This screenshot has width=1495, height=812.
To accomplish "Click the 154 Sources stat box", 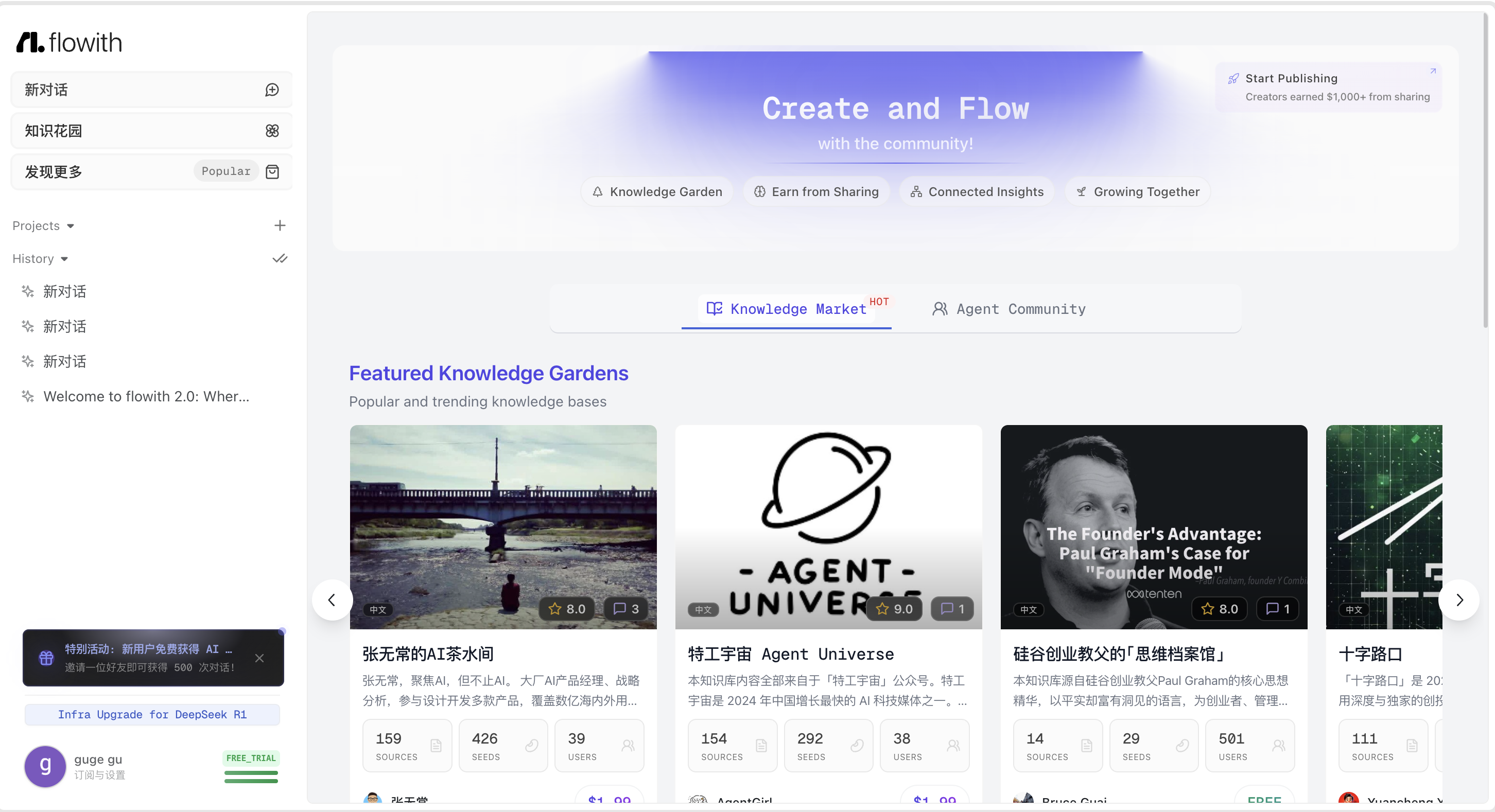I will [x=733, y=746].
